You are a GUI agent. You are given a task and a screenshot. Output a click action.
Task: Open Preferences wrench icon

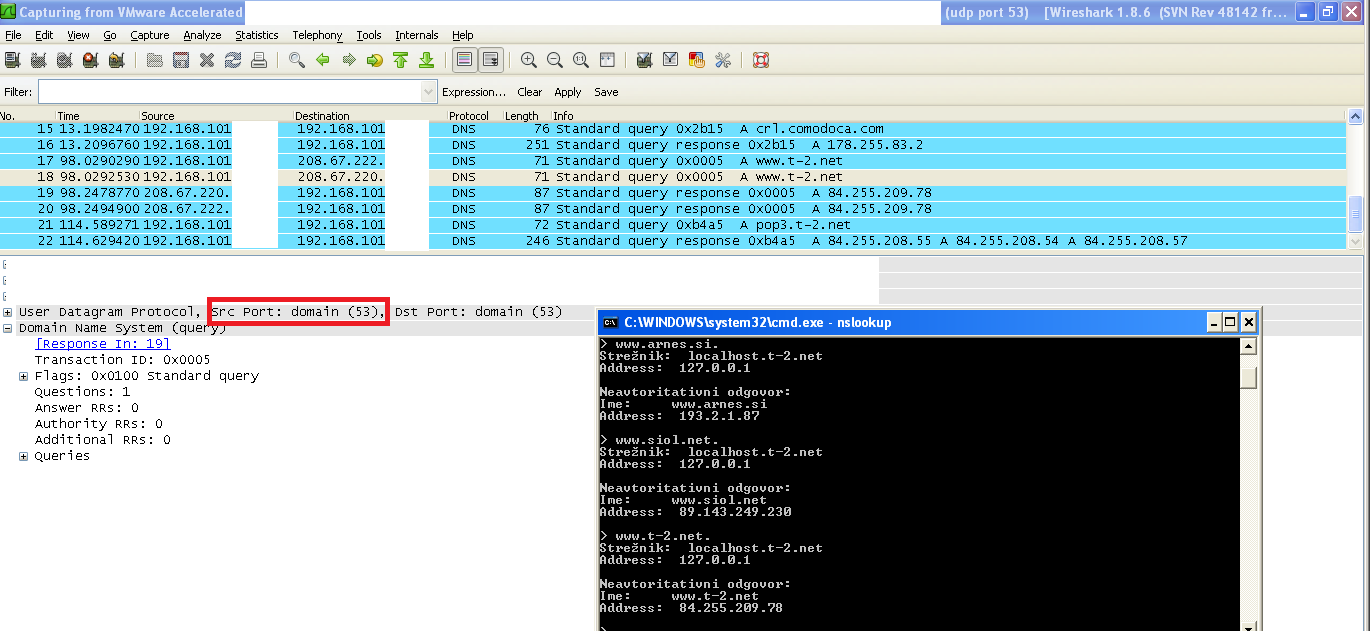pyautogui.click(x=723, y=60)
